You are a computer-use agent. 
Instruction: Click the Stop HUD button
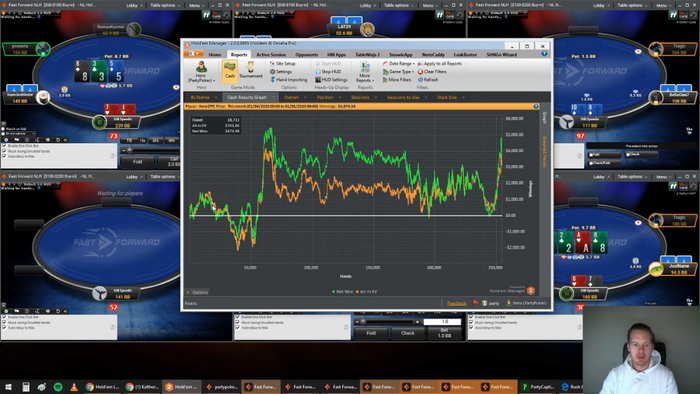328,71
